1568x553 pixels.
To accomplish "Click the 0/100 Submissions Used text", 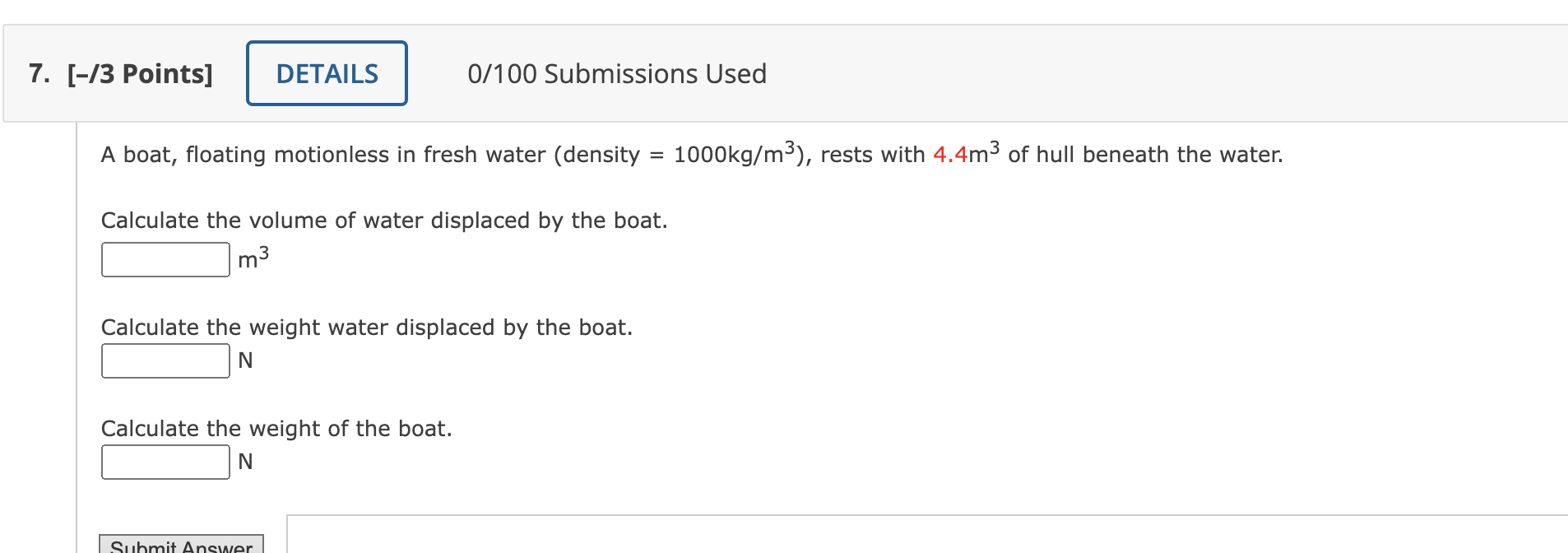I will [x=615, y=73].
